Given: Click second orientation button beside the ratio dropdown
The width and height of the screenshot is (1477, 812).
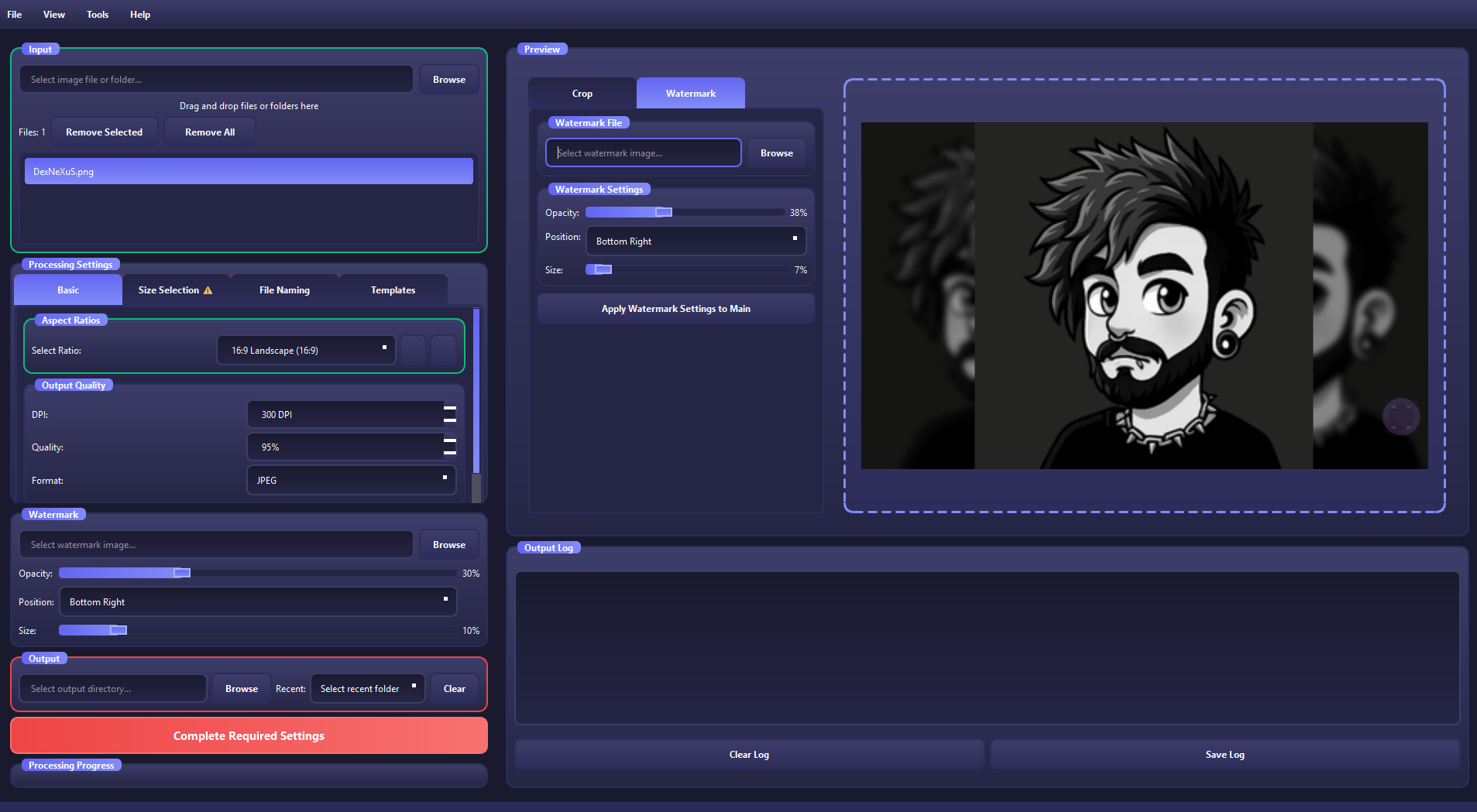Looking at the screenshot, I should (443, 350).
